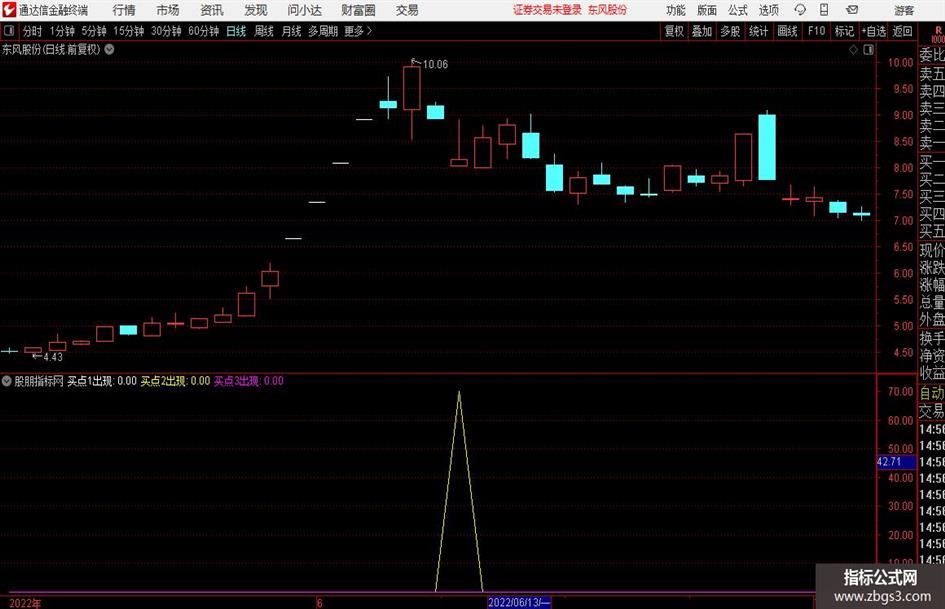Open the headset customer service icon
The image size is (945, 609).
pos(800,10)
